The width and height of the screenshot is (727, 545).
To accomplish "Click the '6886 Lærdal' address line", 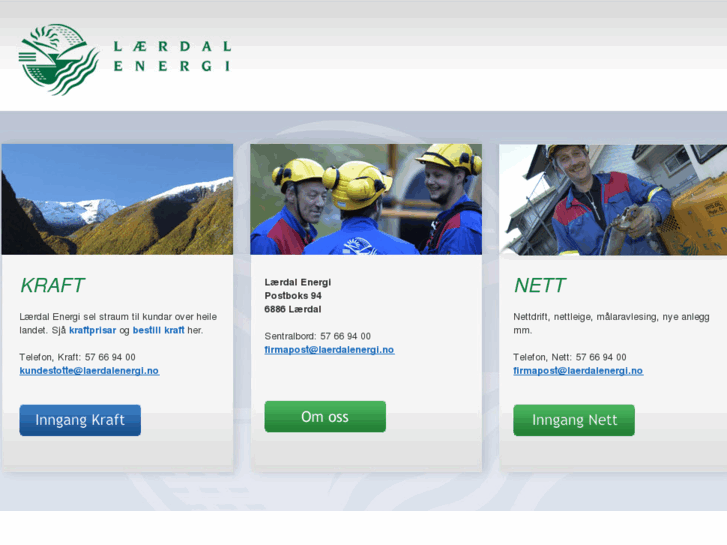I will [x=293, y=309].
